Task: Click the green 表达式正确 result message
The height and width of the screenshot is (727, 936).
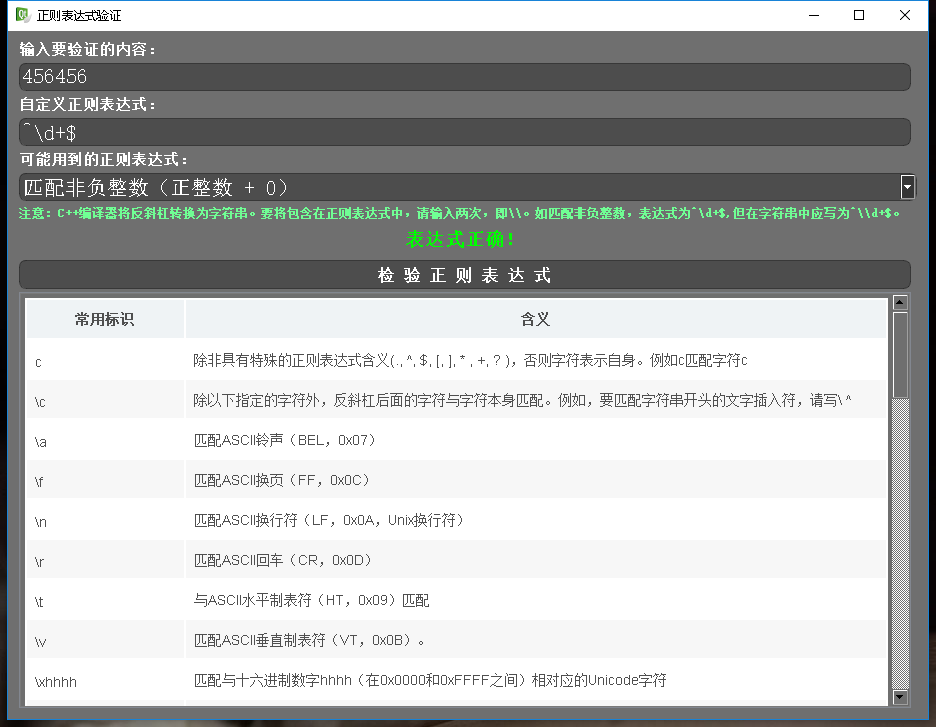Action: tap(466, 239)
